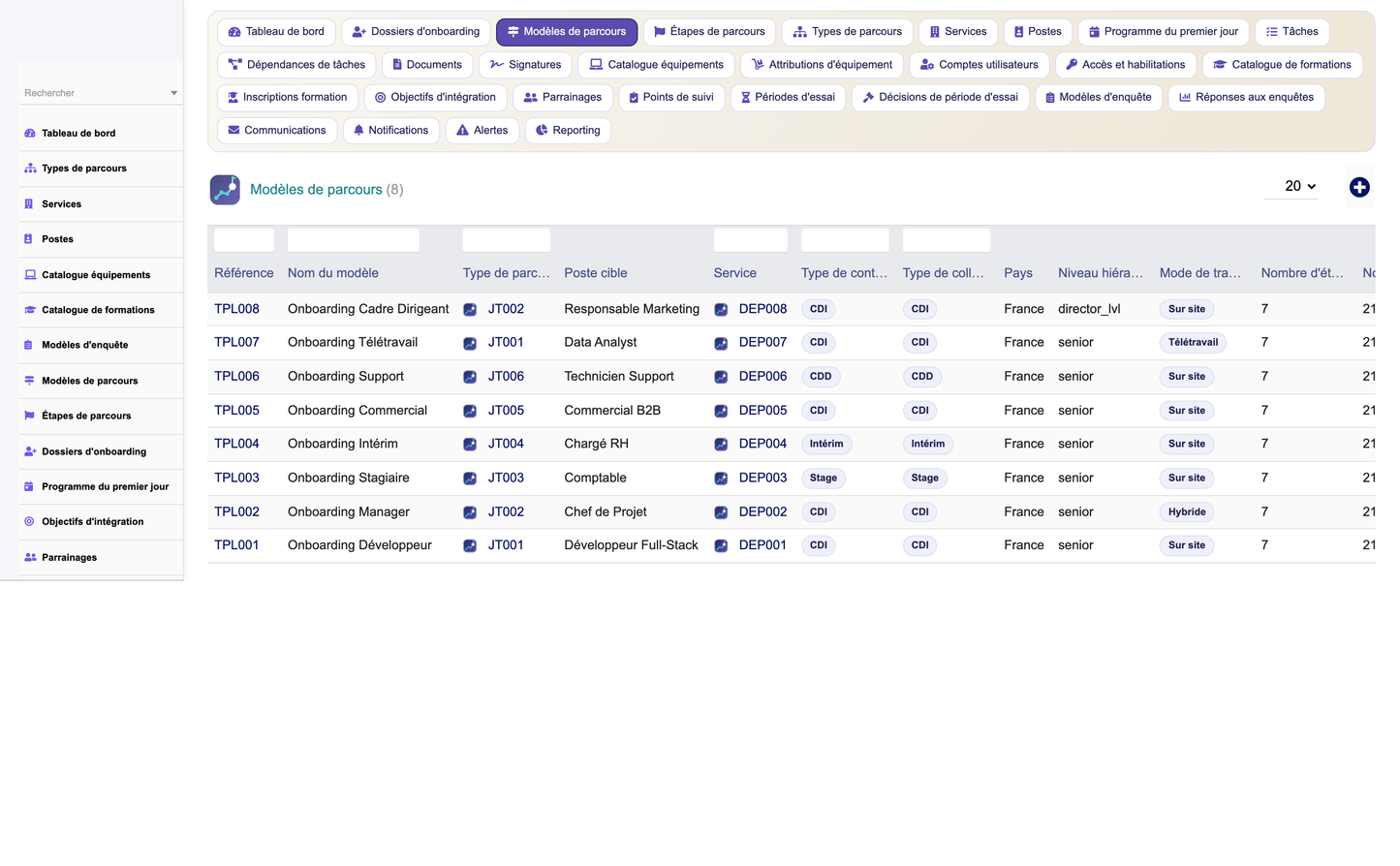This screenshot has height=866, width=1400.
Task: Click the Référence column filter field
Action: (244, 240)
